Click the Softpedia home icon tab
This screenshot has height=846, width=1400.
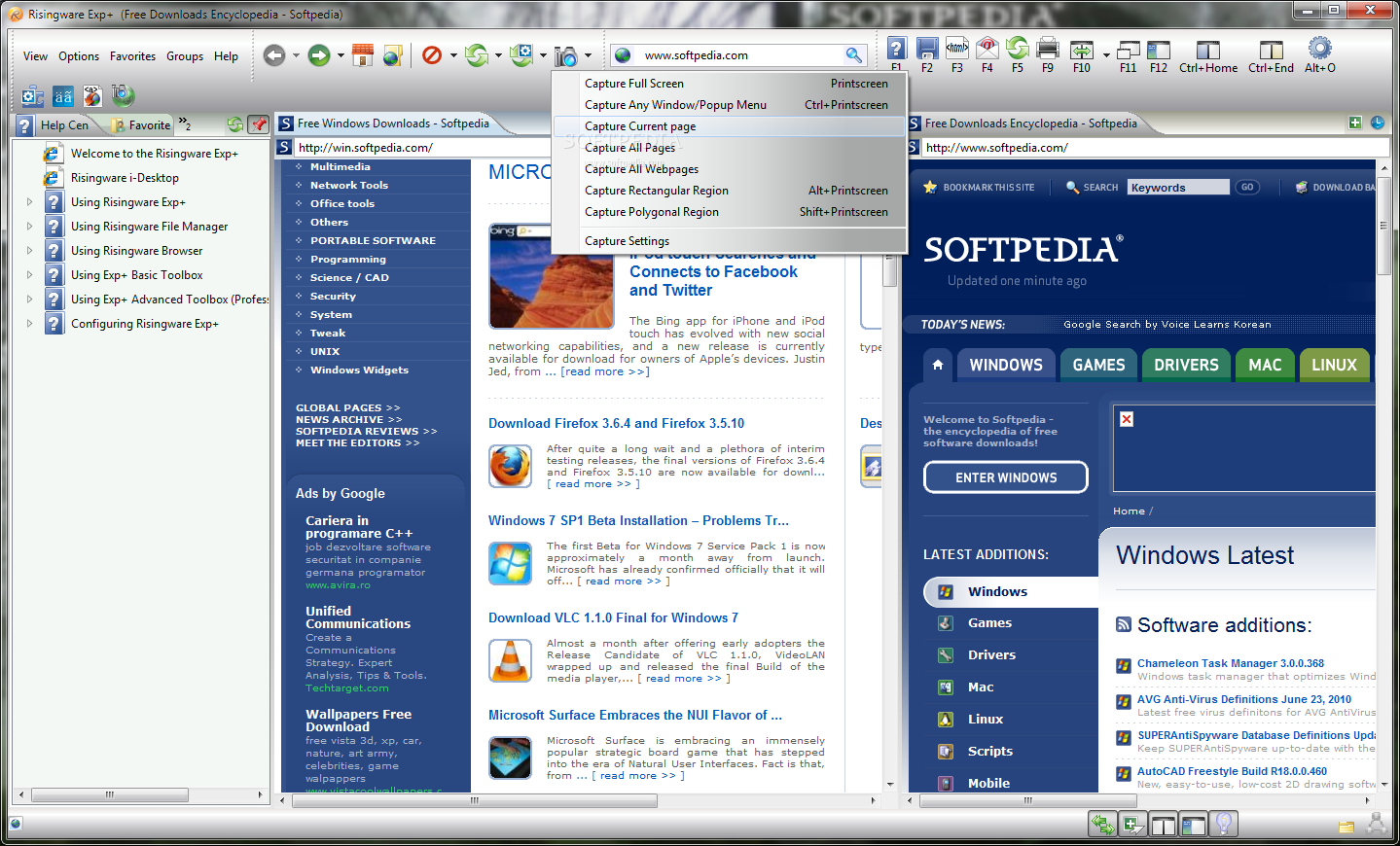coord(937,365)
